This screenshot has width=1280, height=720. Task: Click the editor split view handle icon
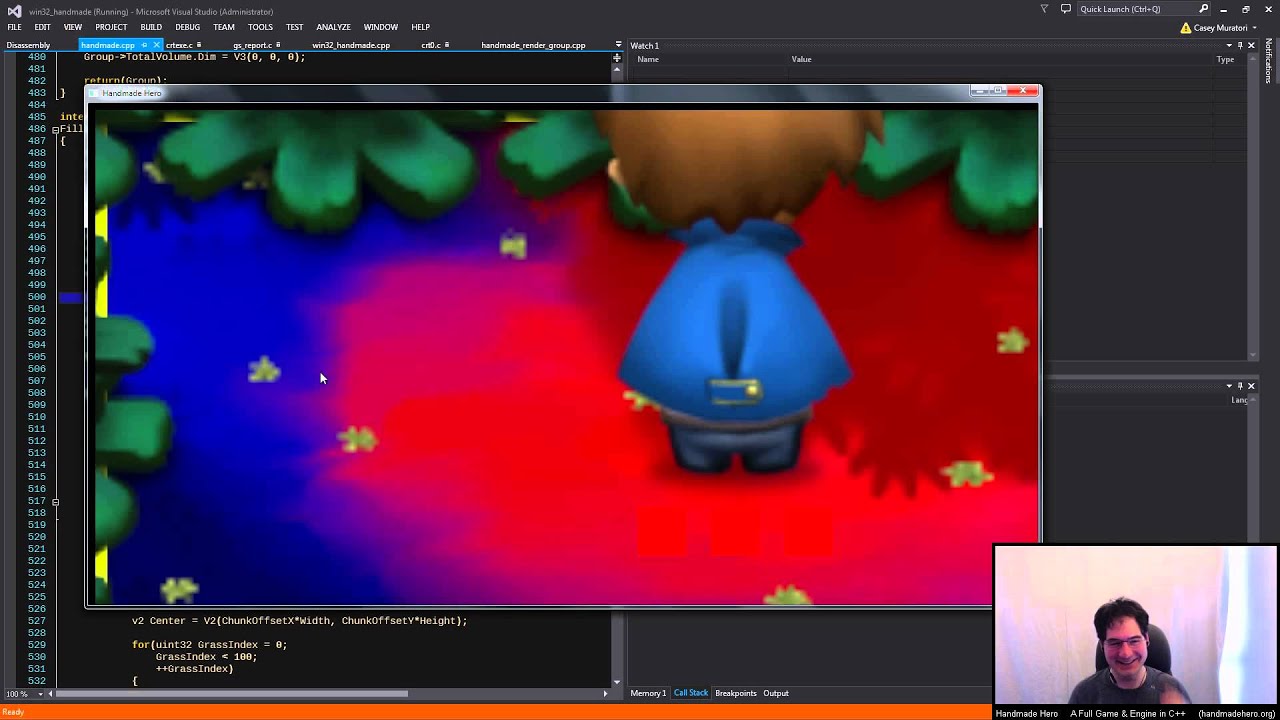click(x=617, y=58)
